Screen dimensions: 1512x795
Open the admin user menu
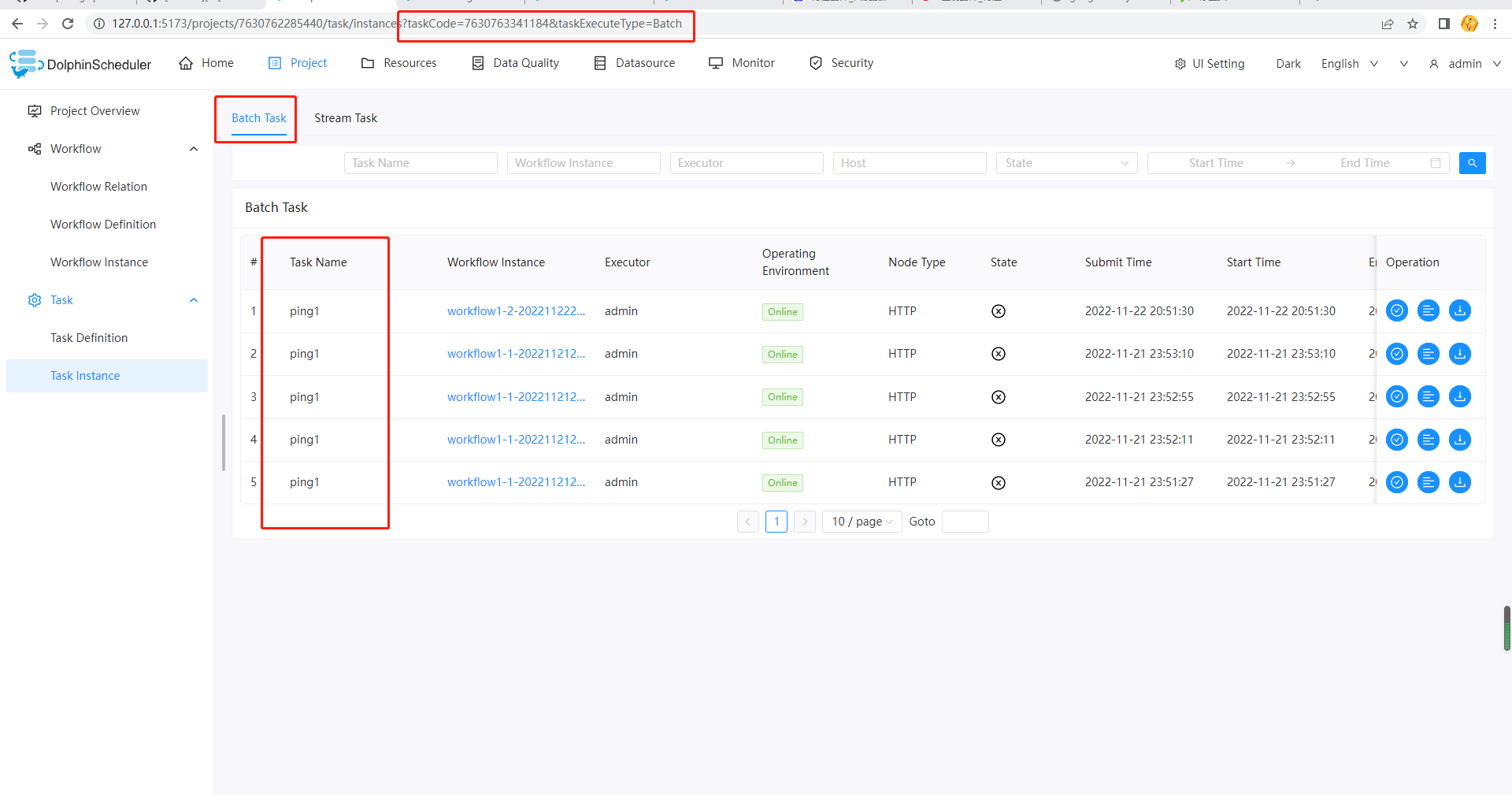coord(1465,64)
